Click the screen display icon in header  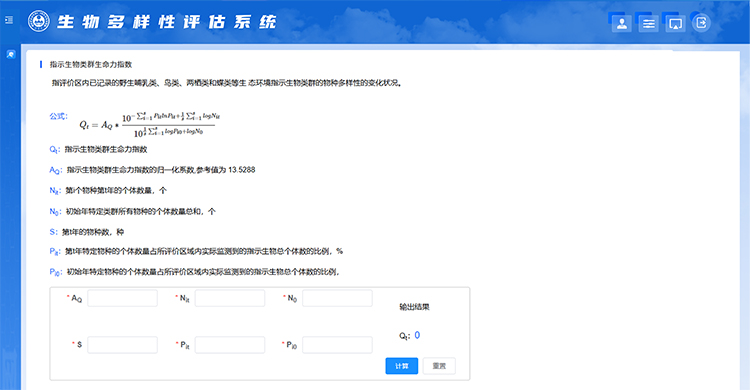tap(675, 23)
